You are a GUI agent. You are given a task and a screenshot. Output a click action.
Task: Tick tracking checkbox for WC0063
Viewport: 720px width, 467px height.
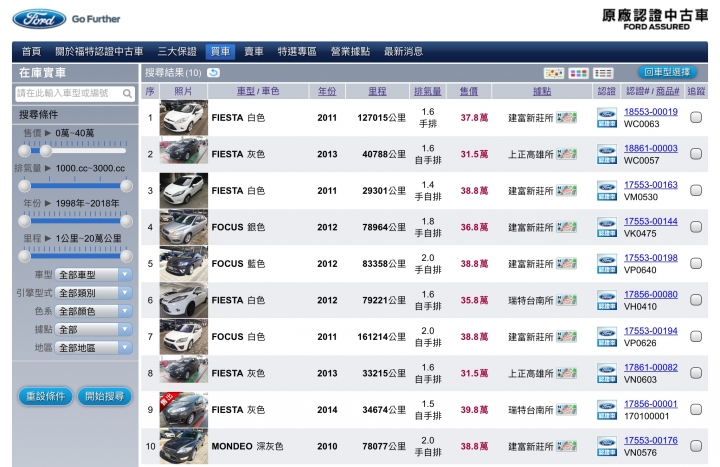[696, 118]
